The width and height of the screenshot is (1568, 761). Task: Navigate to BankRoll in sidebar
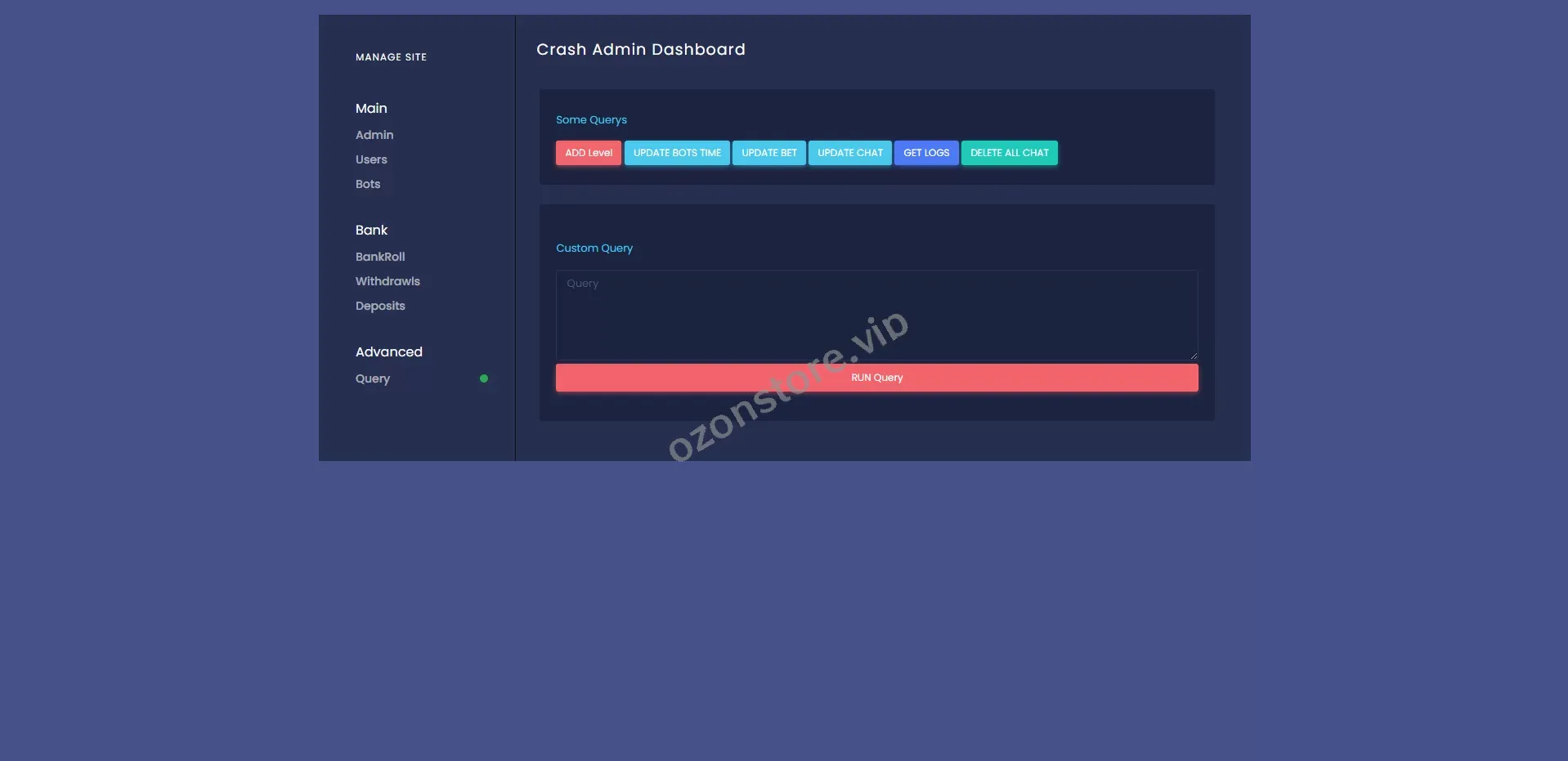(x=380, y=257)
